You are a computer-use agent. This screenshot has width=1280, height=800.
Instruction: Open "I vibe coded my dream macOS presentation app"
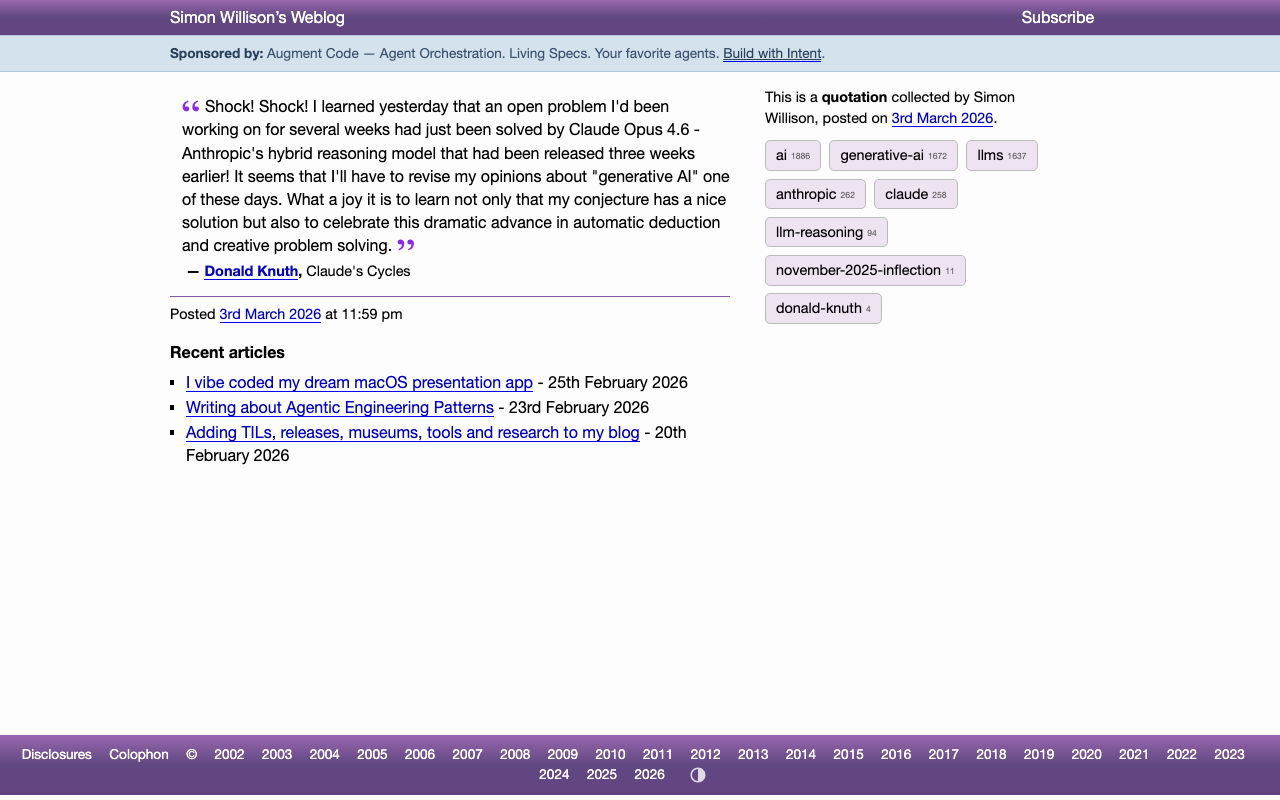pyautogui.click(x=358, y=382)
